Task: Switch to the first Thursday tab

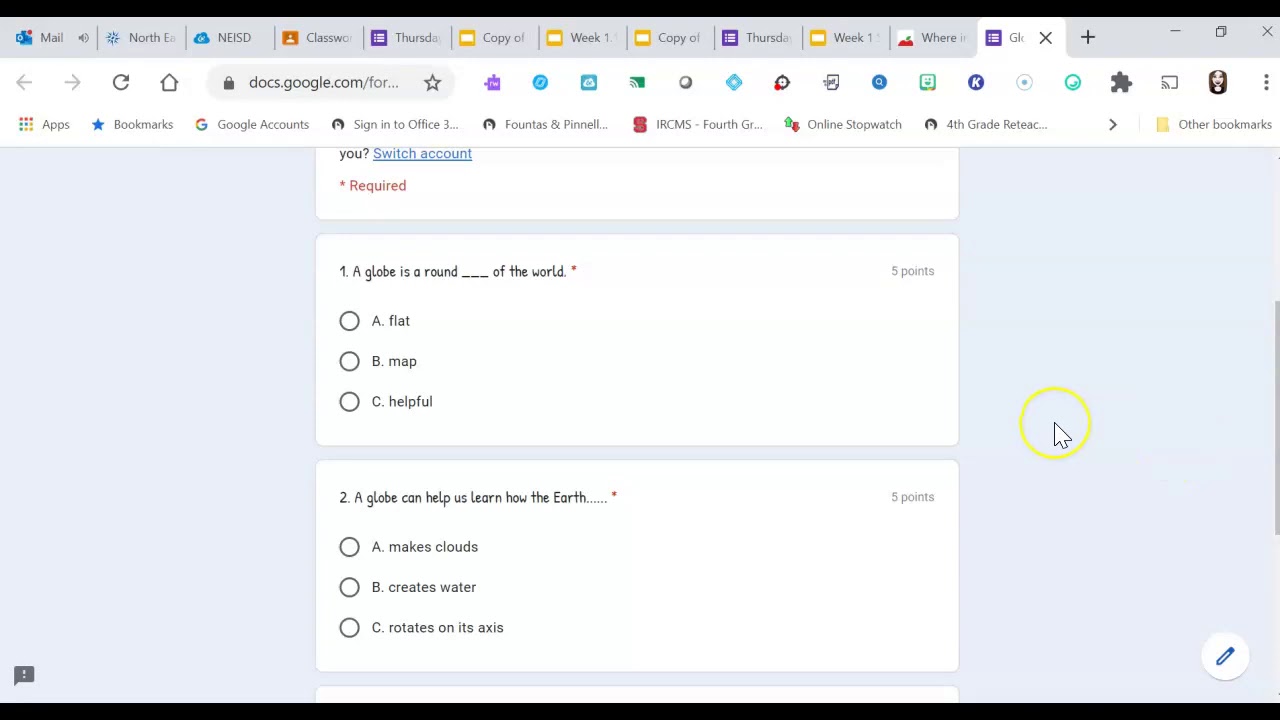Action: coord(406,38)
